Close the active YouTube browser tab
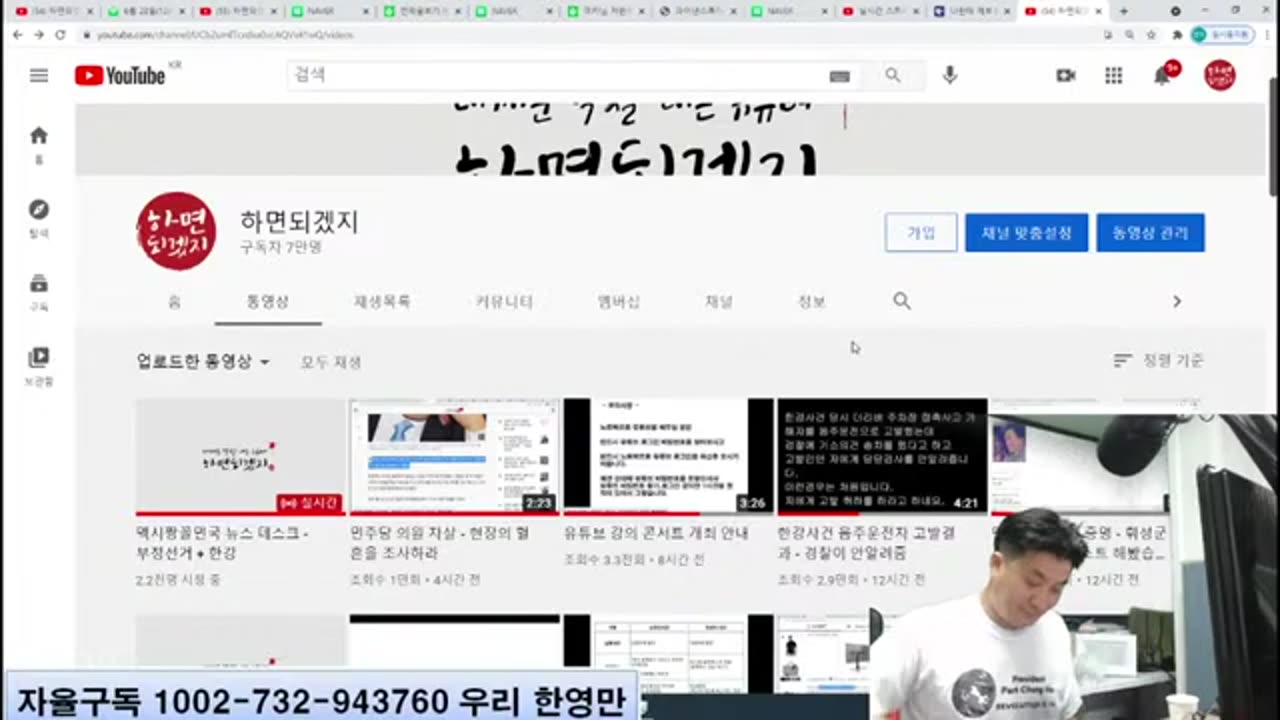Viewport: 1280px width, 720px height. [x=1099, y=11]
